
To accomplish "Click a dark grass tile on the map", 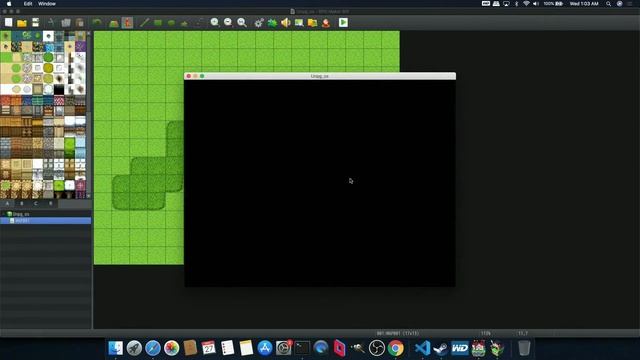I will click(139, 192).
